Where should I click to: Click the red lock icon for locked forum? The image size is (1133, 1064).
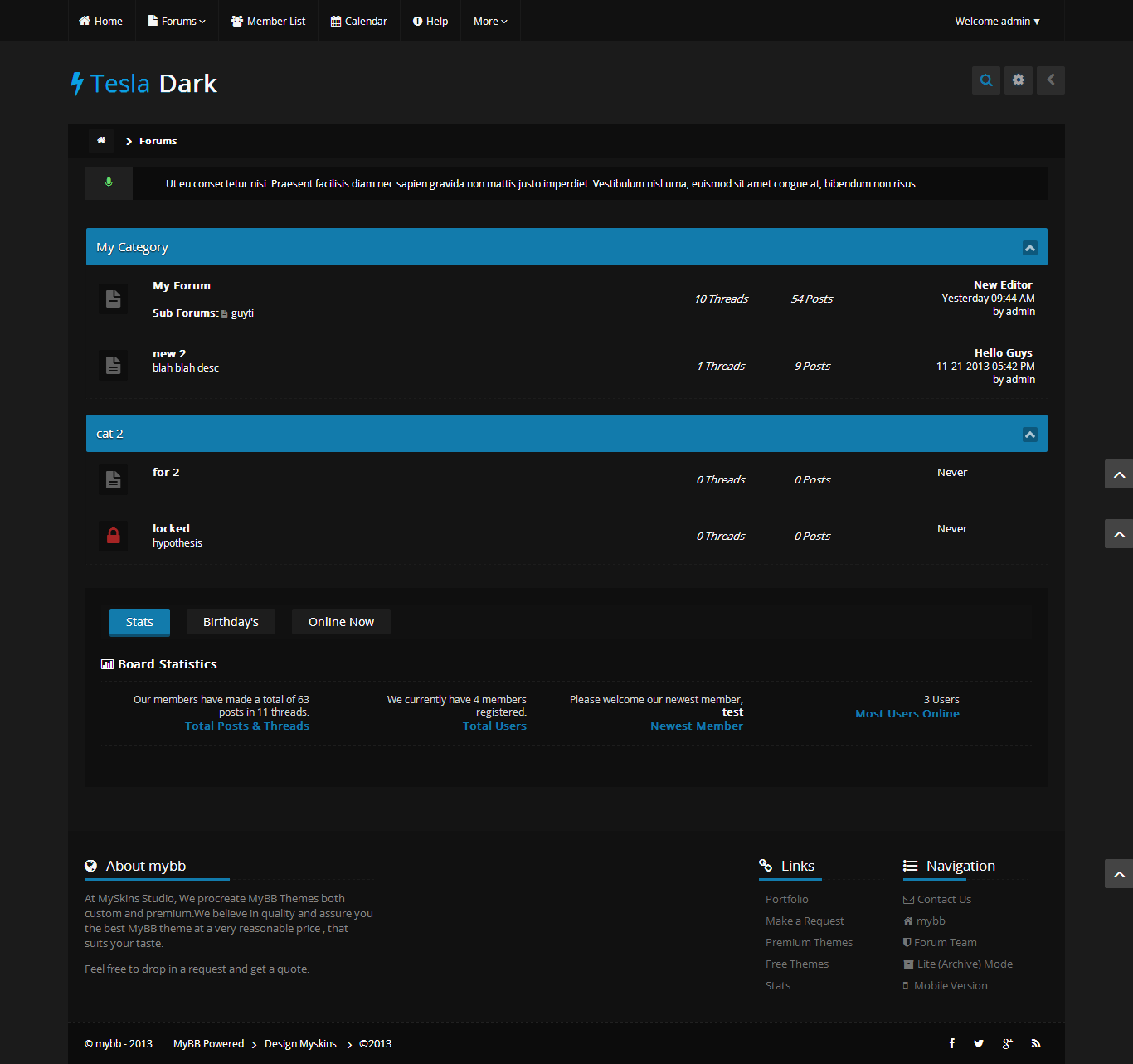coord(114,536)
